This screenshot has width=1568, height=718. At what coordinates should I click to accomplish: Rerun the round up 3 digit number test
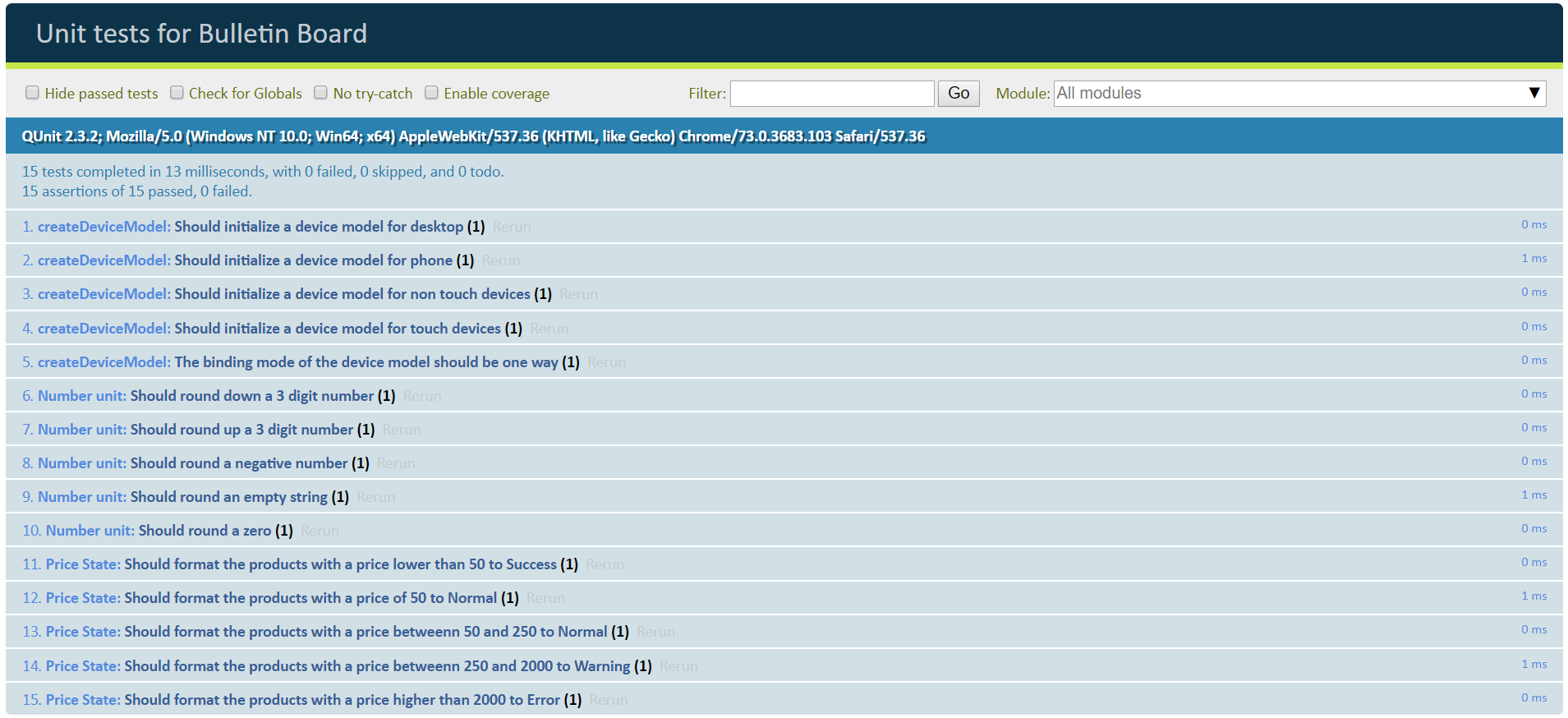click(x=402, y=430)
